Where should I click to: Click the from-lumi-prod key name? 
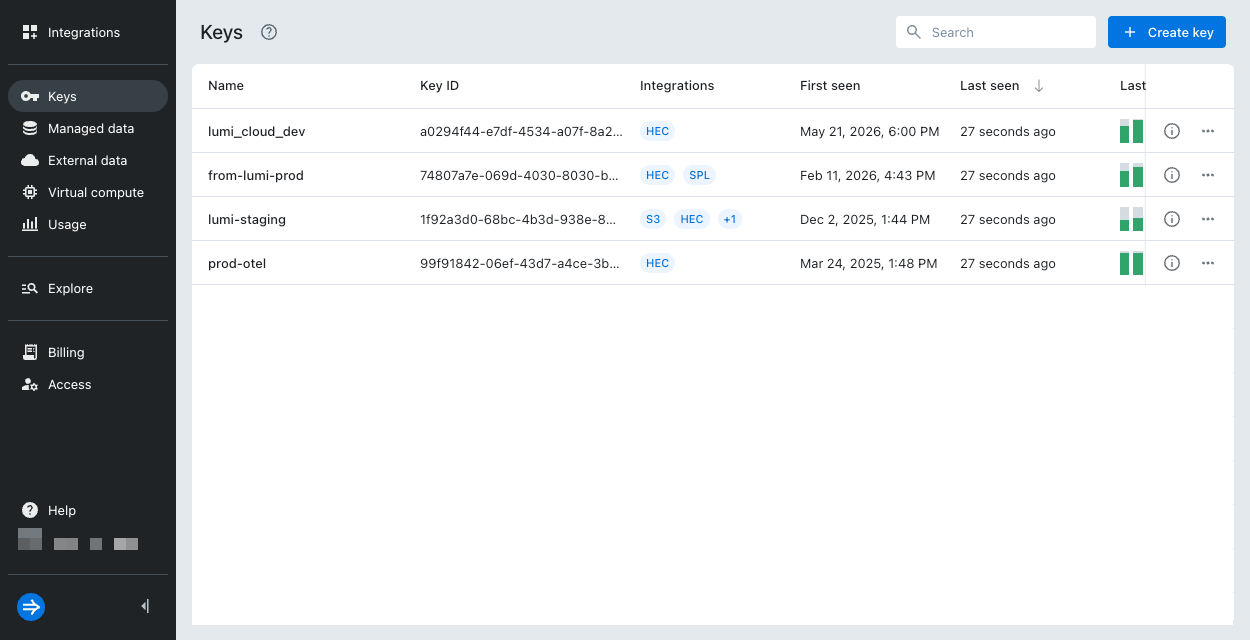point(256,175)
